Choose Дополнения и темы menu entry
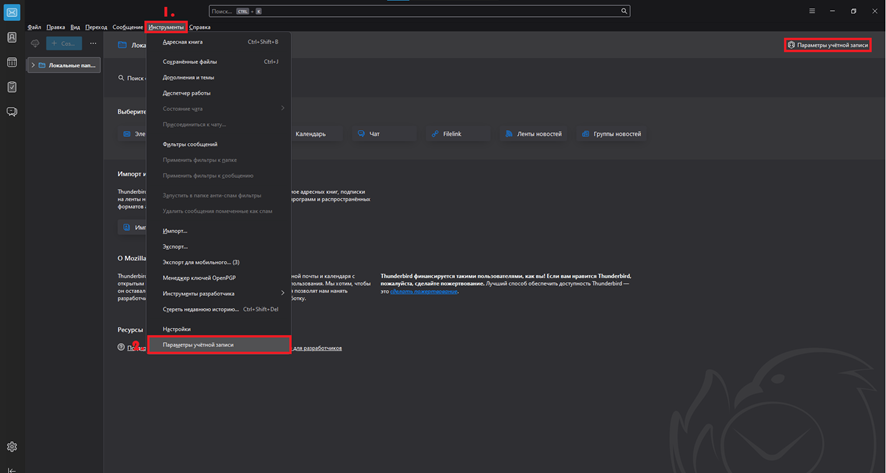This screenshot has height=473, width=886. click(219, 77)
